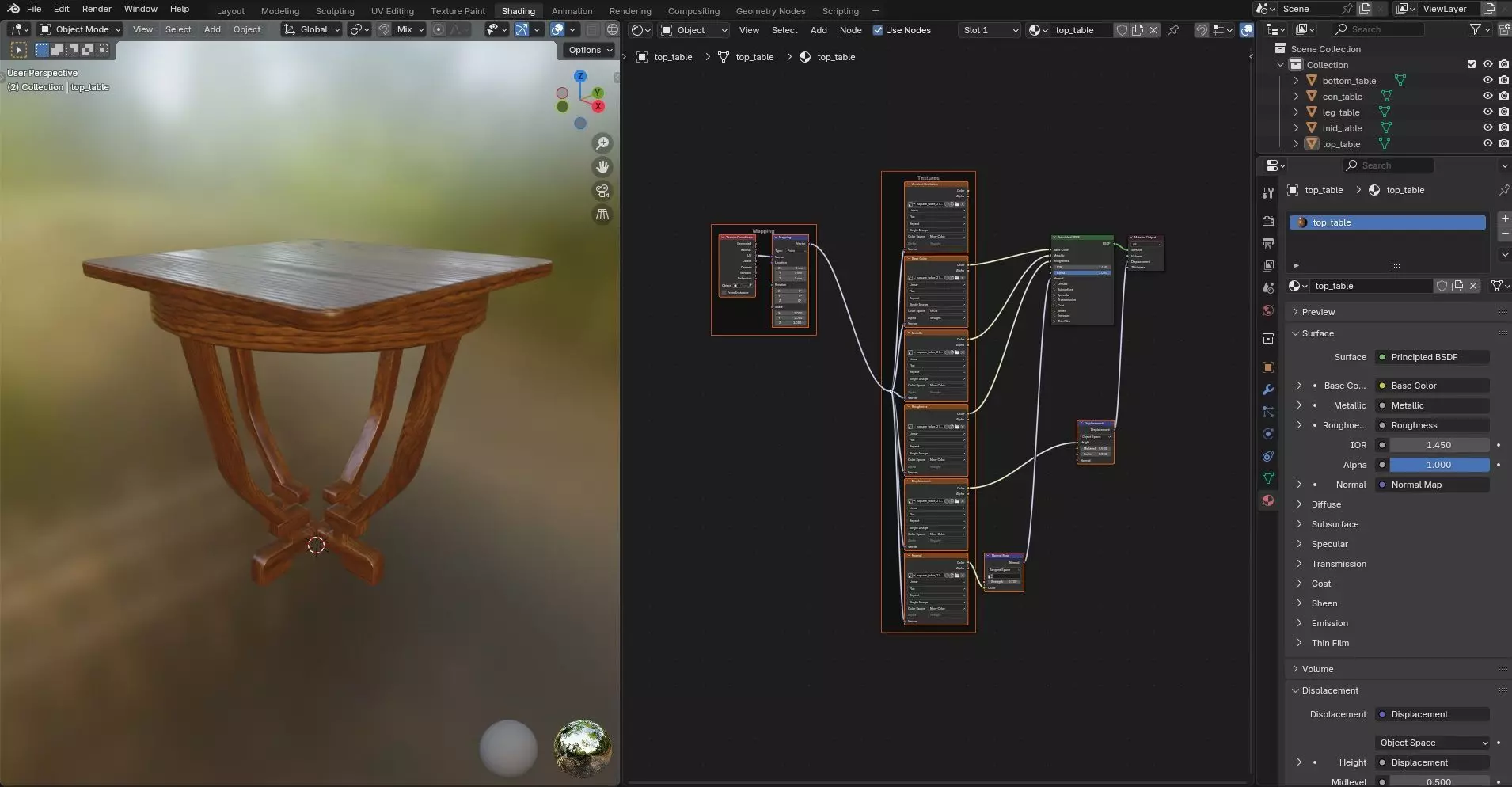Open the Object Constraints properties tab
Viewport: 1512px width, 787px height.
click(x=1268, y=456)
